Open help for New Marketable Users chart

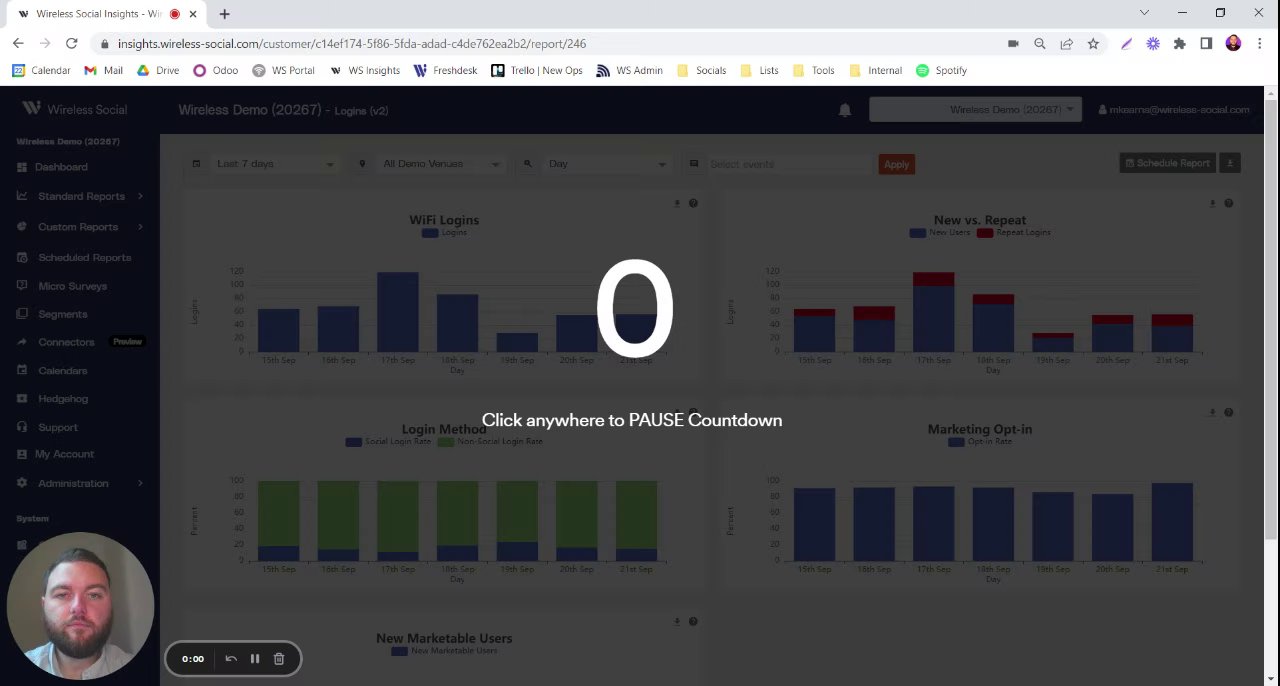693,621
